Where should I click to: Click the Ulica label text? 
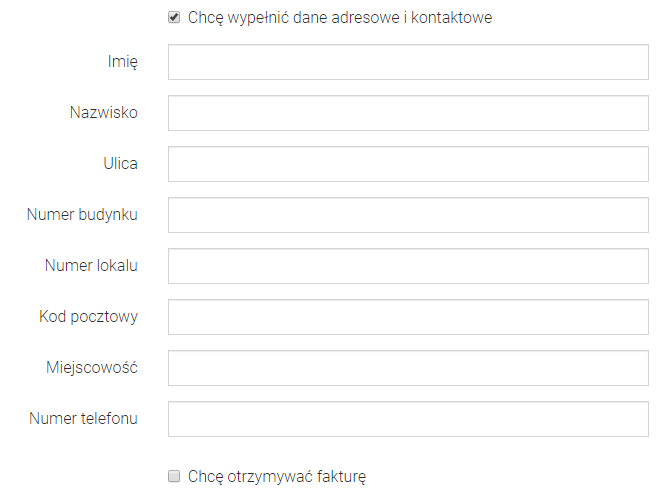pos(119,164)
